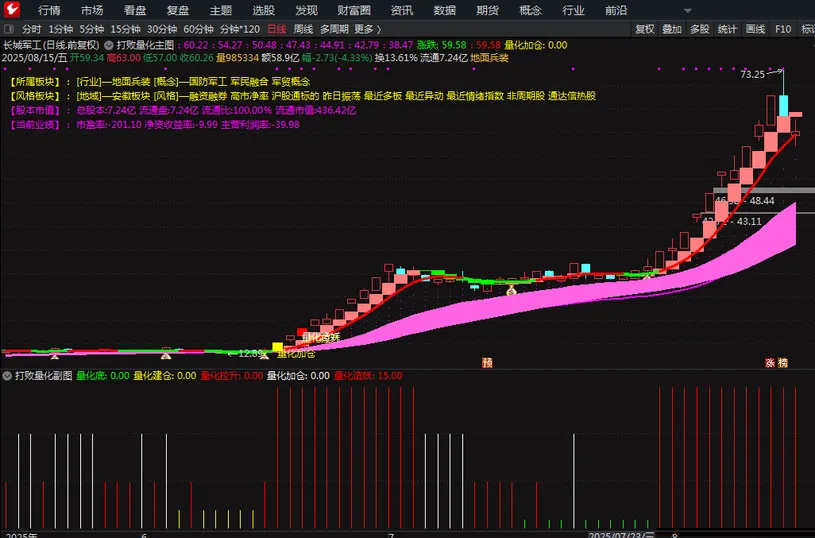Click the 统计 toolbar button
This screenshot has width=815, height=538.
[x=727, y=29]
